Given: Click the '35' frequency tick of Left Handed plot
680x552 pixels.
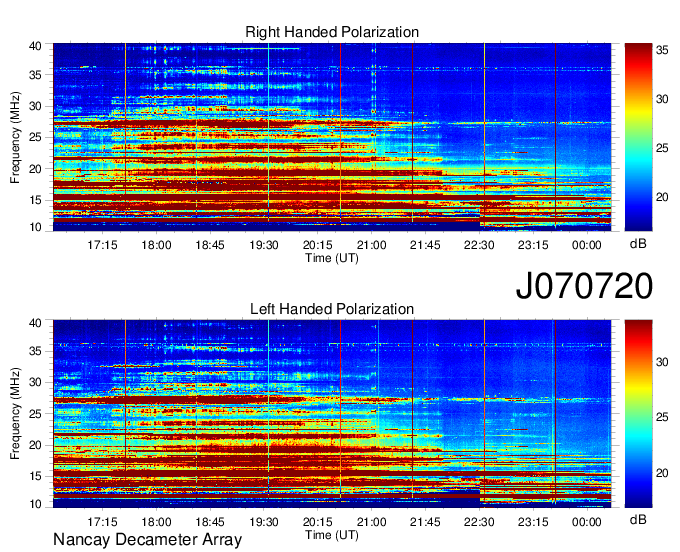Looking at the screenshot, I should coord(35,351).
